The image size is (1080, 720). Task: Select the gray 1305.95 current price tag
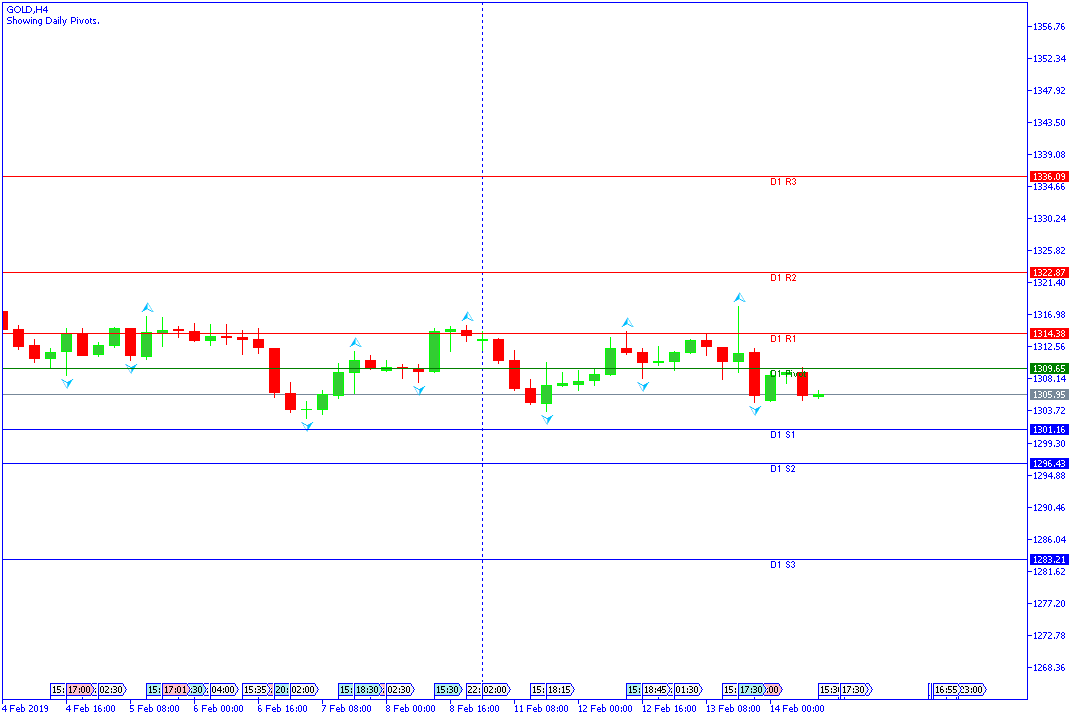[1049, 395]
